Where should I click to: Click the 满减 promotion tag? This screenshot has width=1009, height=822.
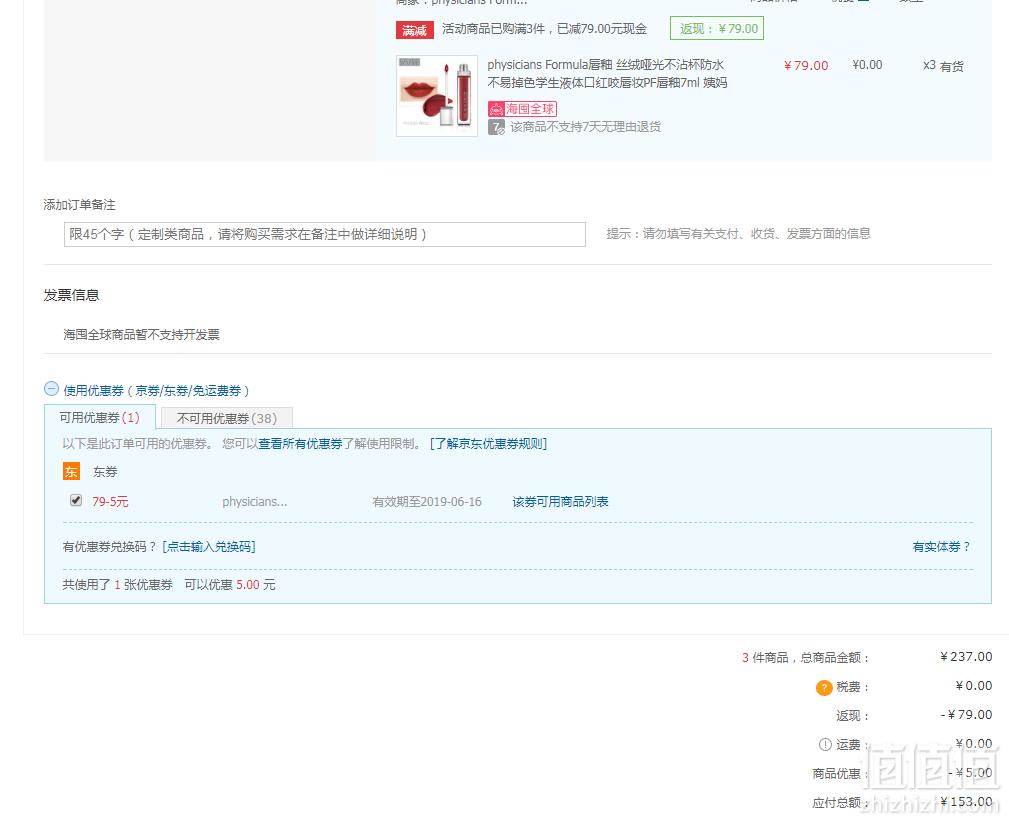point(414,30)
